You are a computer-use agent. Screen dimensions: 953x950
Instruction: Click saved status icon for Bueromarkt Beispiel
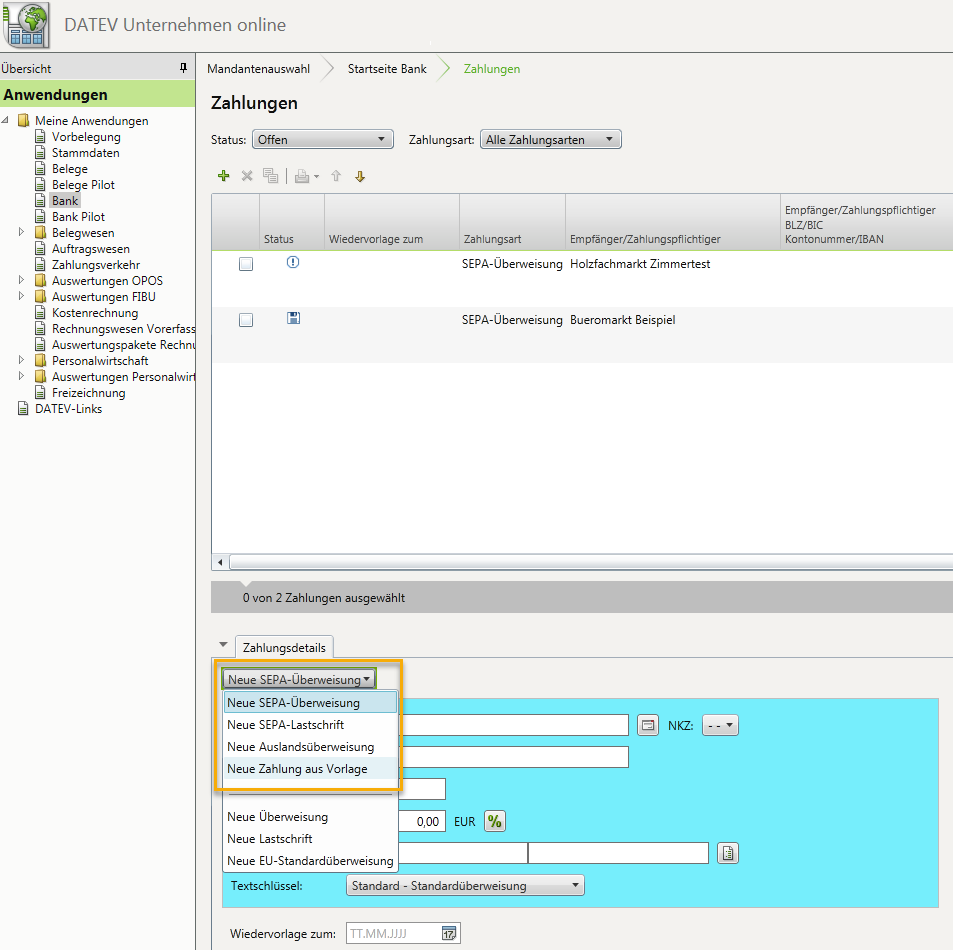(x=294, y=318)
